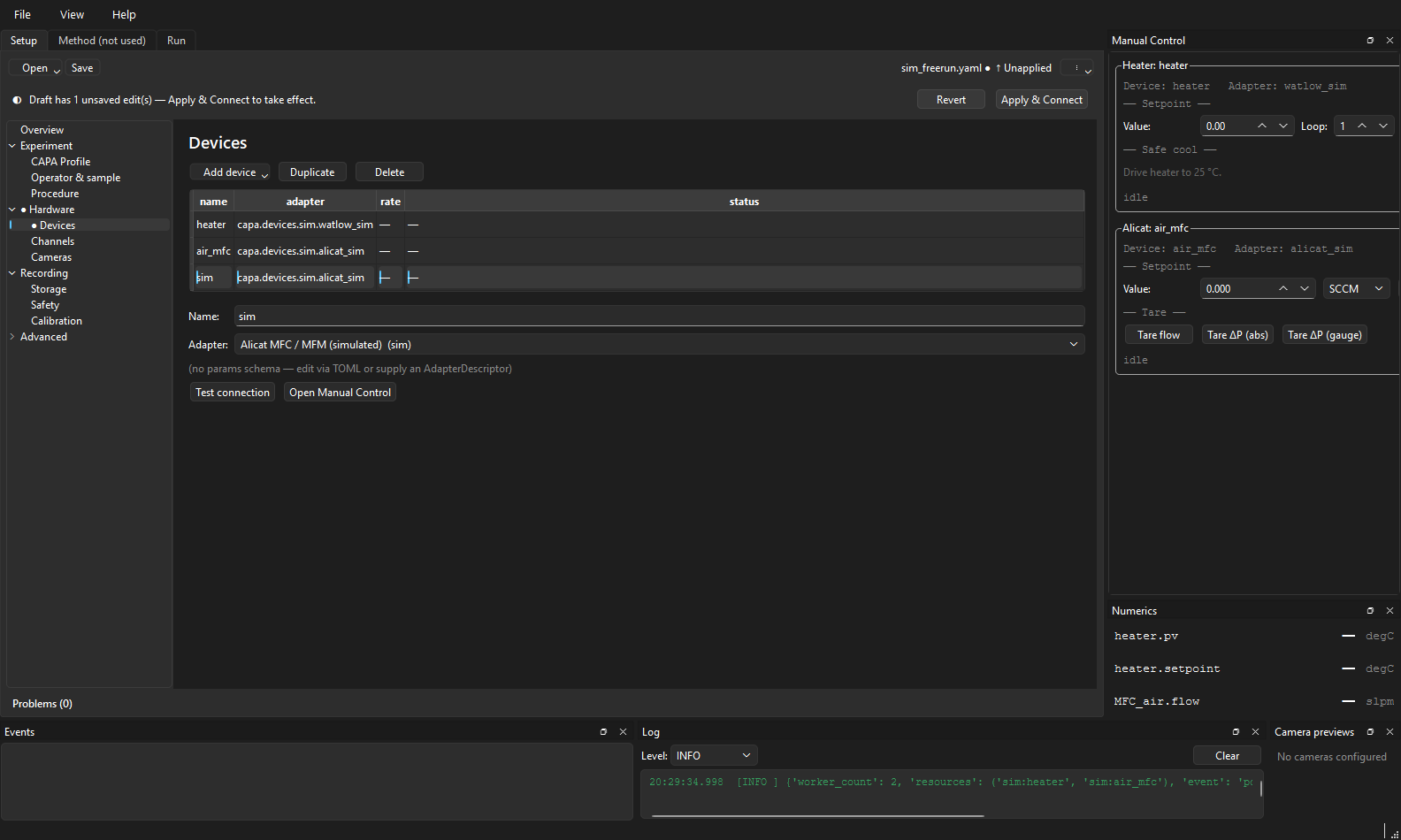
Task: Open the Help menu
Action: (124, 15)
